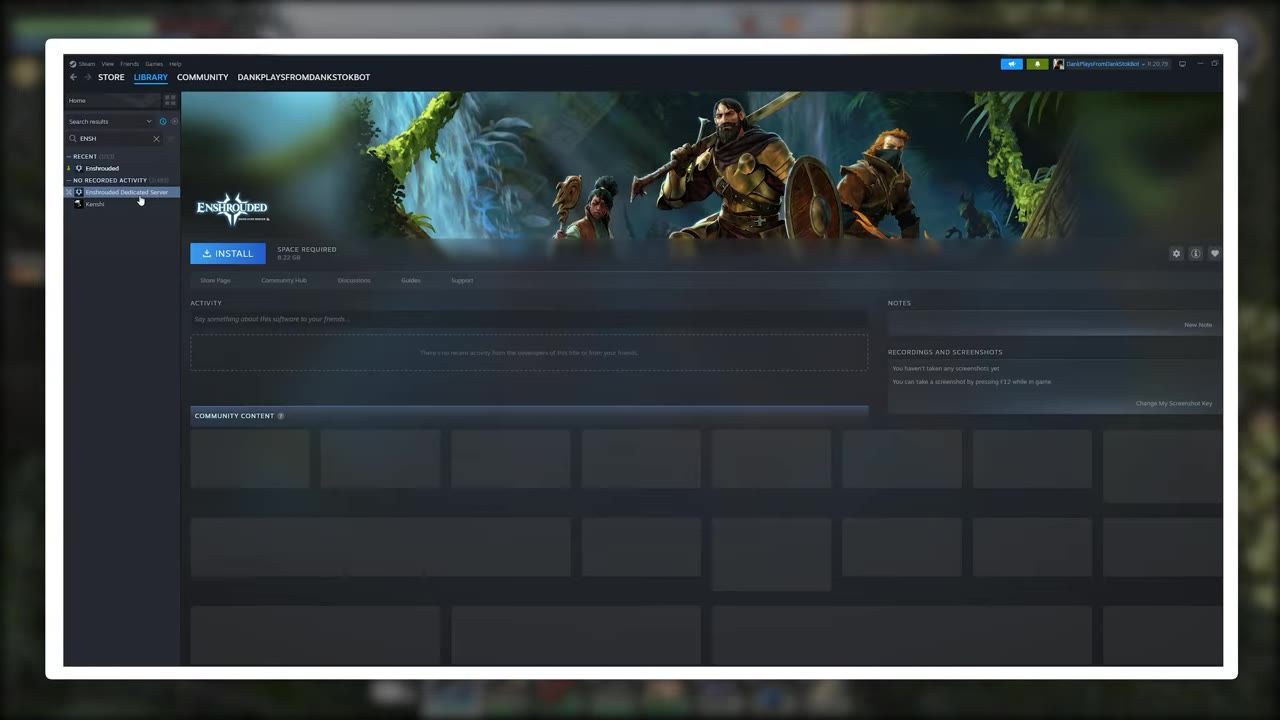Go forward with the right arrow navigation icon
1280x720 pixels.
(x=87, y=77)
